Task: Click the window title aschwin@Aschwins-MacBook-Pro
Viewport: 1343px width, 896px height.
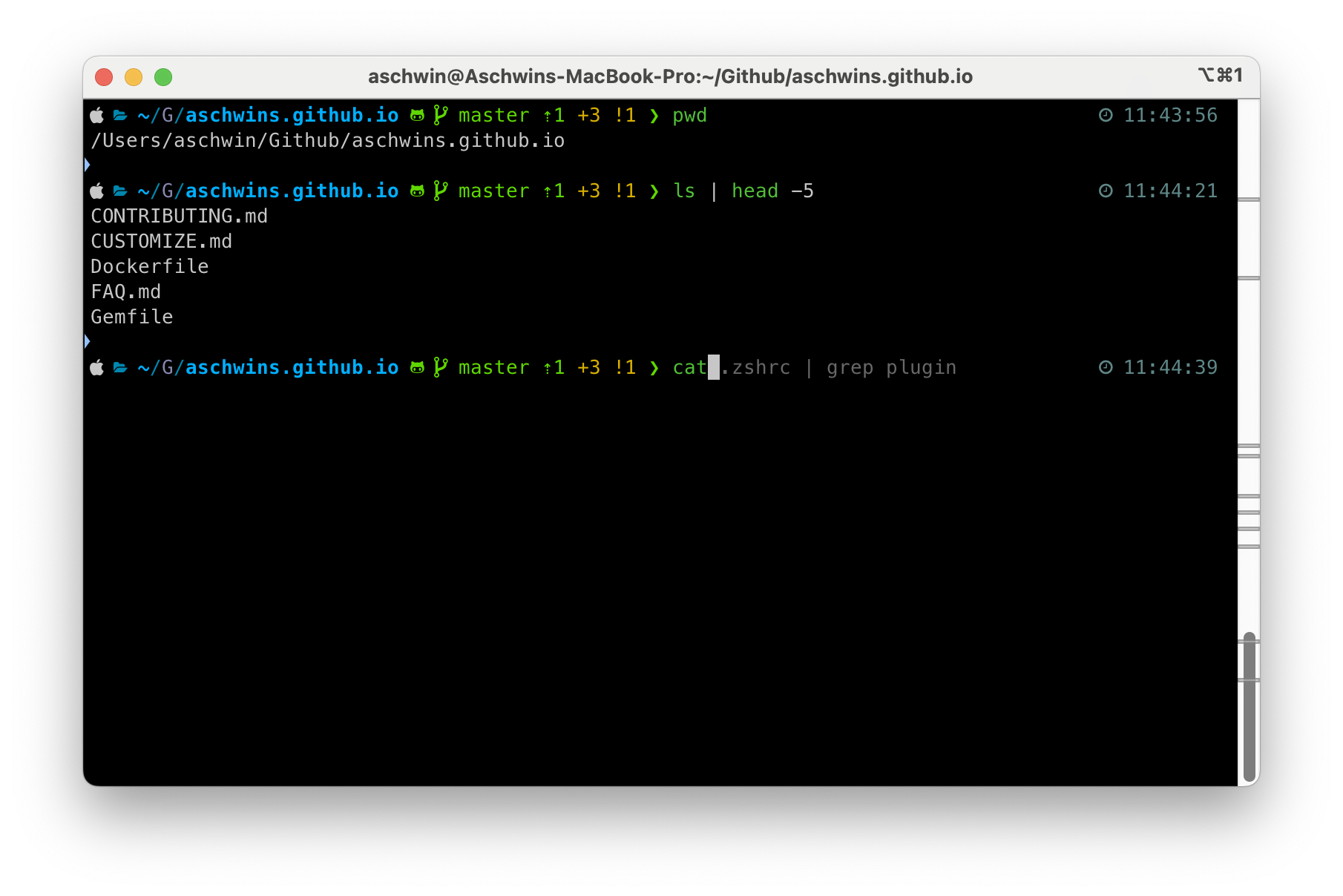Action: (x=670, y=76)
